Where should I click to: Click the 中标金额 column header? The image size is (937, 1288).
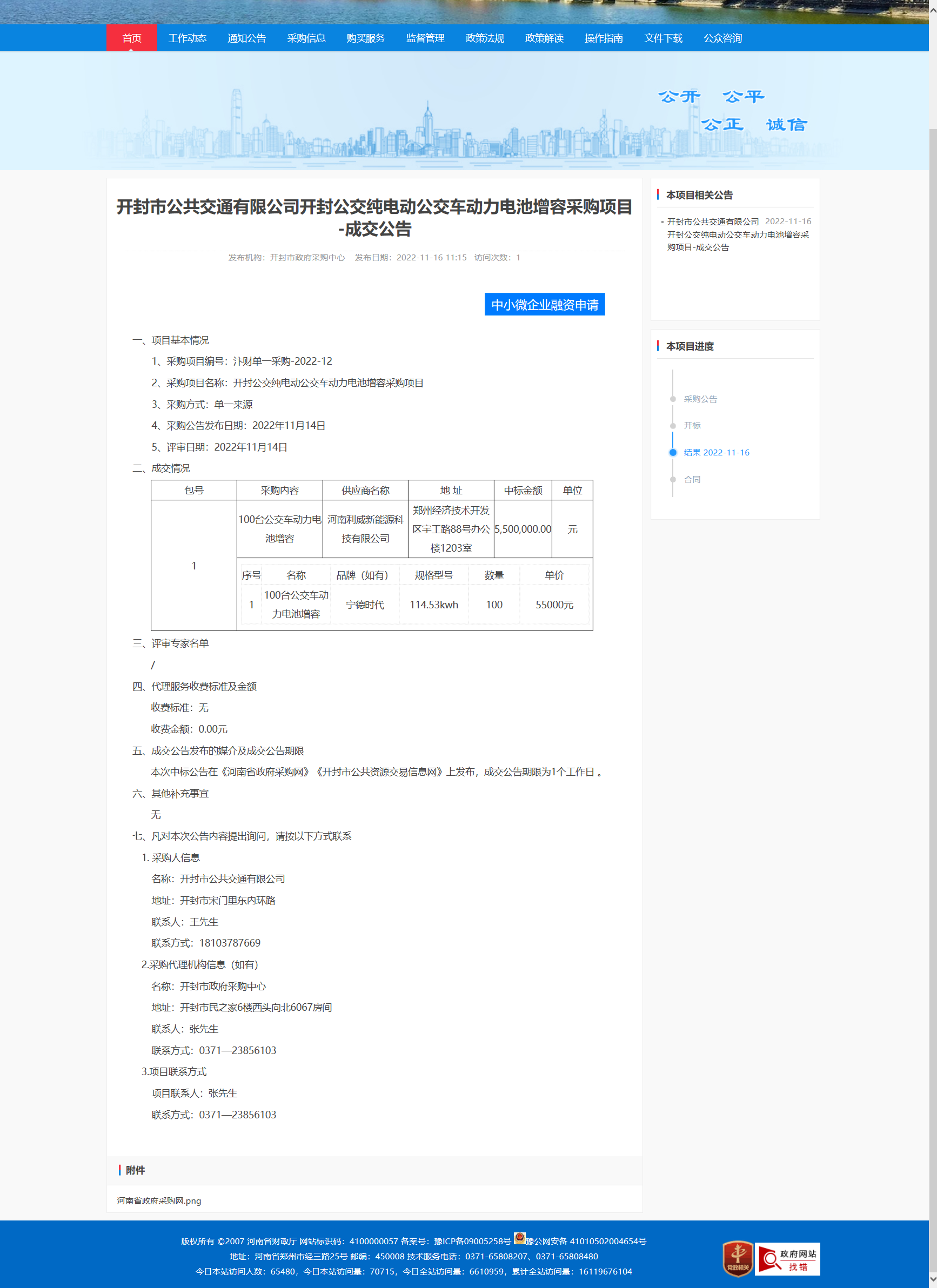tap(523, 490)
